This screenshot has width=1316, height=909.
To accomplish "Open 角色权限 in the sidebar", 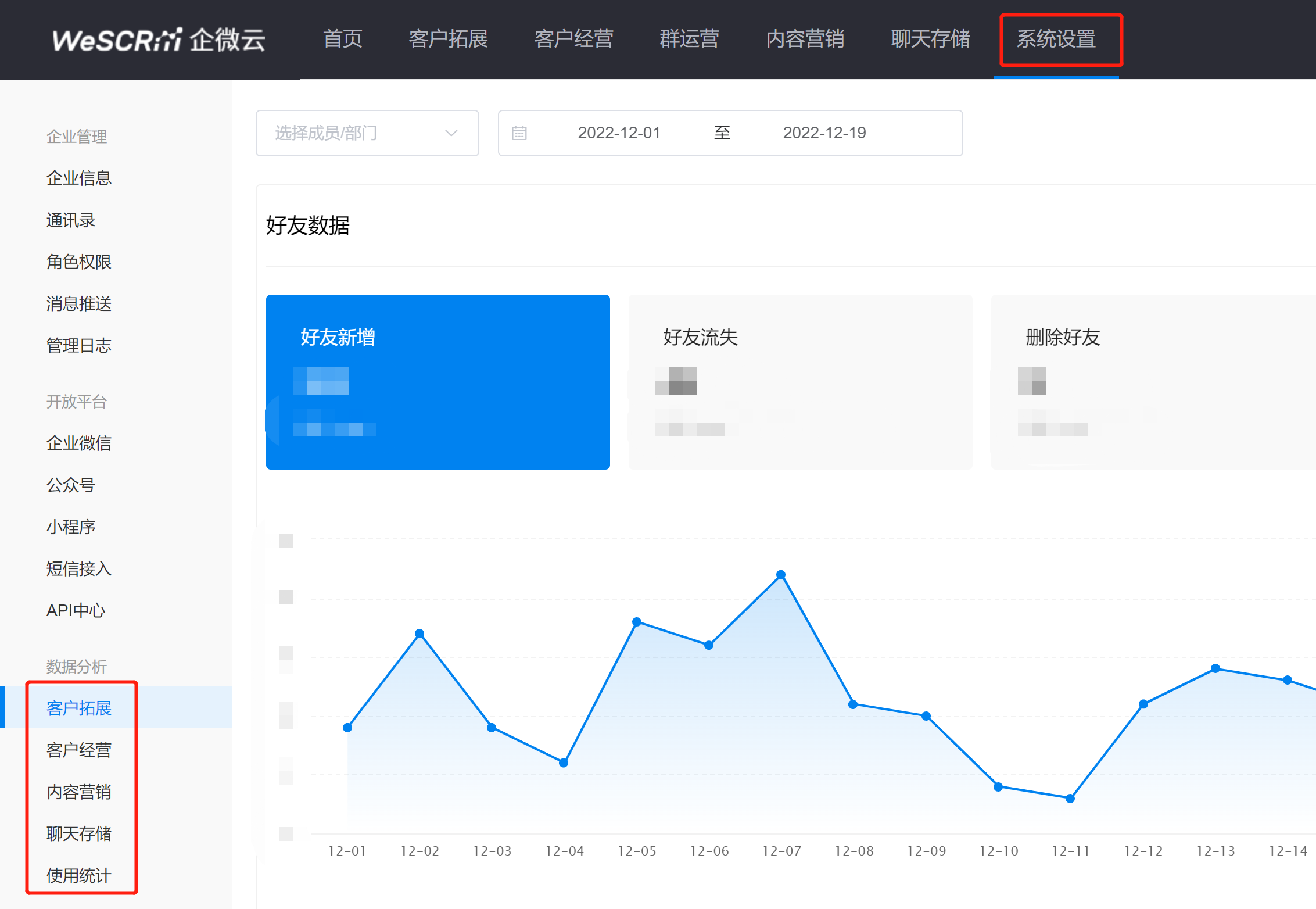I will pyautogui.click(x=79, y=262).
